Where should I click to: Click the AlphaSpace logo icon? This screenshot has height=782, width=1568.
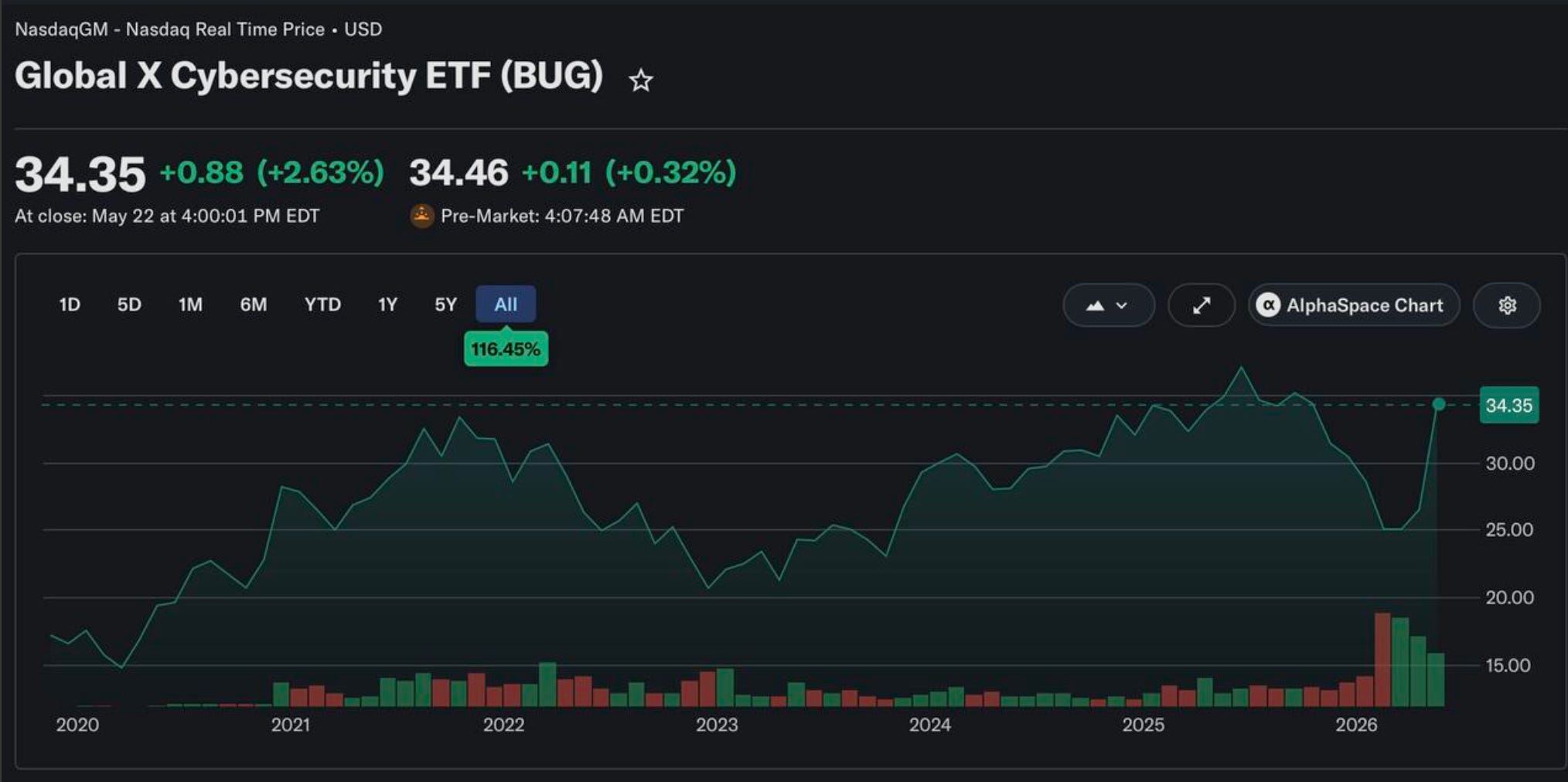click(1268, 305)
